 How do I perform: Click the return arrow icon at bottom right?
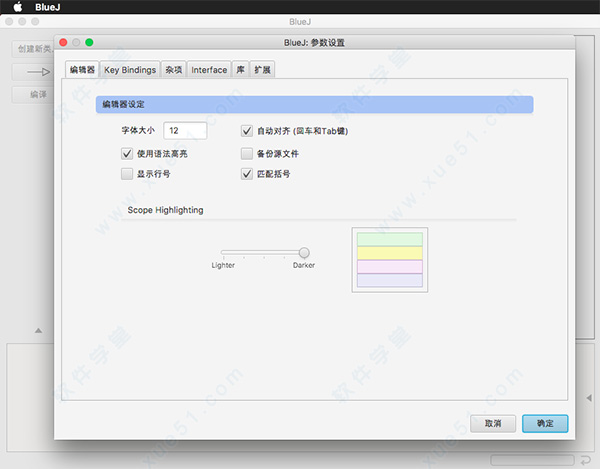tap(586, 460)
